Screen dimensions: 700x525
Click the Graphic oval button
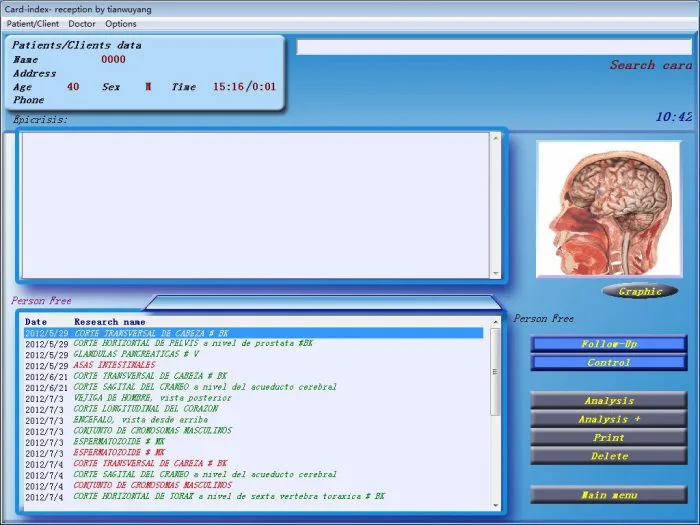coord(640,292)
